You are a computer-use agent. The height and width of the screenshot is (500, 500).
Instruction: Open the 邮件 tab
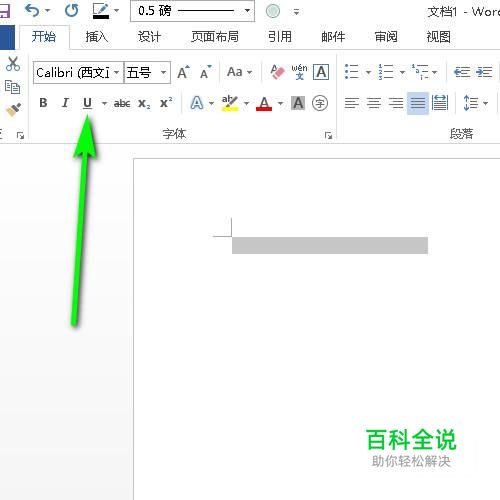[x=333, y=36]
